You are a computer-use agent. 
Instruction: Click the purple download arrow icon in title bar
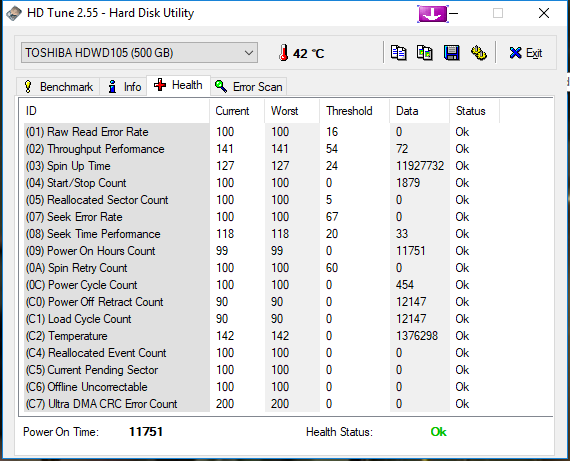click(x=432, y=14)
